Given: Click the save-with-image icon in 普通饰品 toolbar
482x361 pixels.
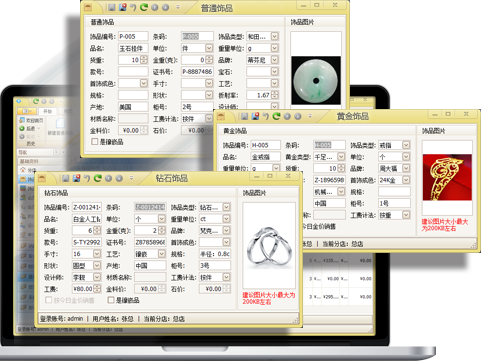Looking at the screenshot, I should click(x=123, y=7).
